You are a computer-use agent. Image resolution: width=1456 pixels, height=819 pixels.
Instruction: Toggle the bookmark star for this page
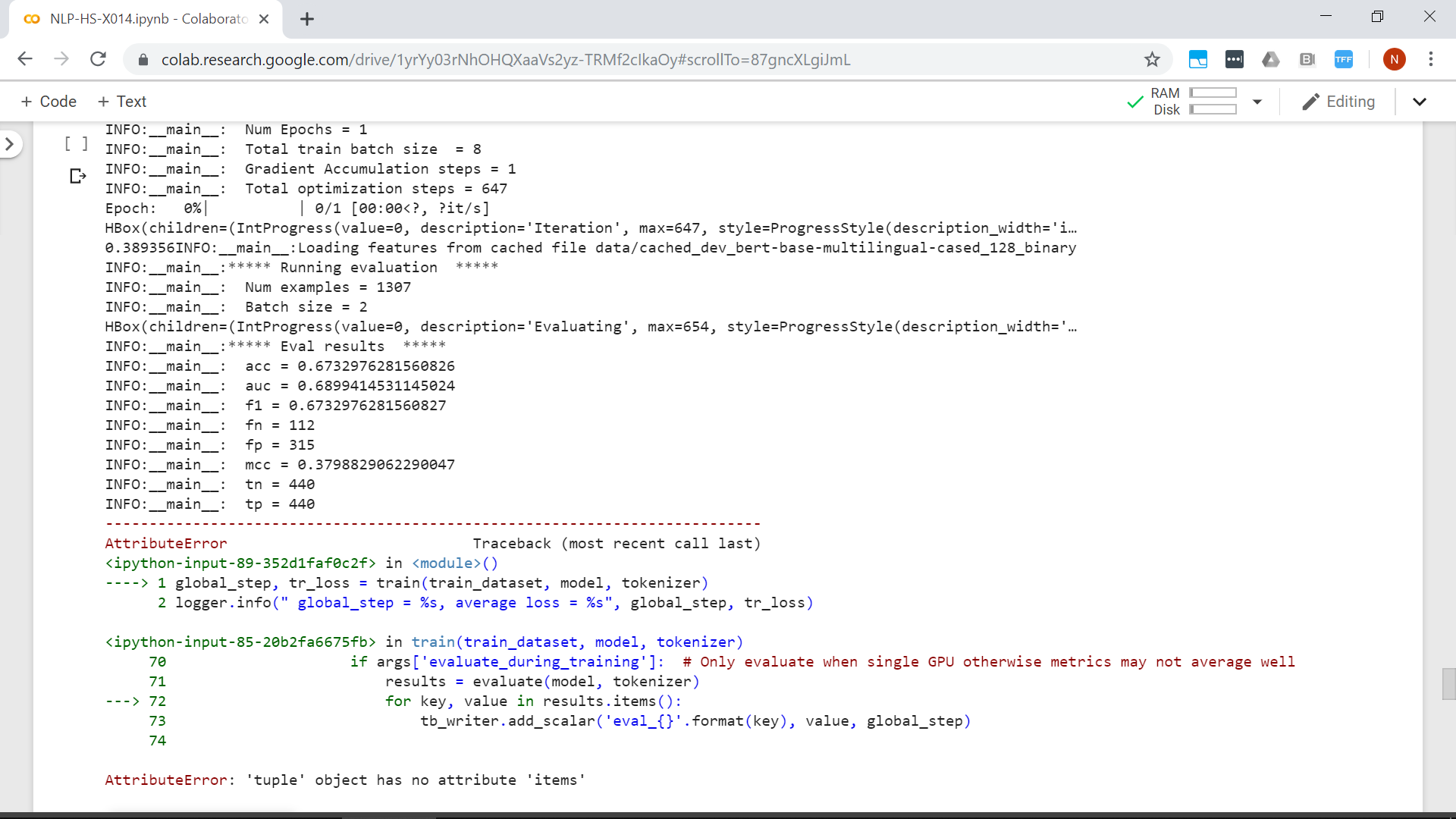click(1153, 59)
